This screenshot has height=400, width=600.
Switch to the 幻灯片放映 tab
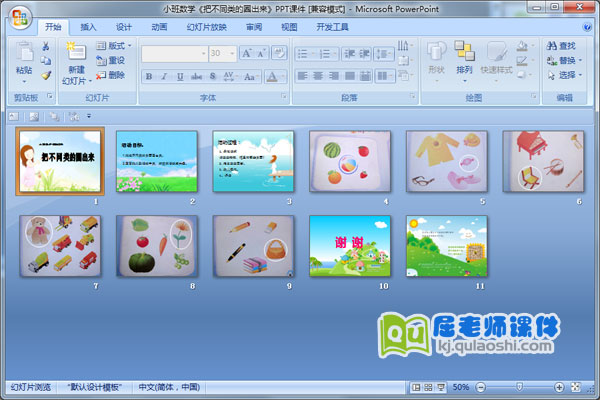tap(207, 27)
